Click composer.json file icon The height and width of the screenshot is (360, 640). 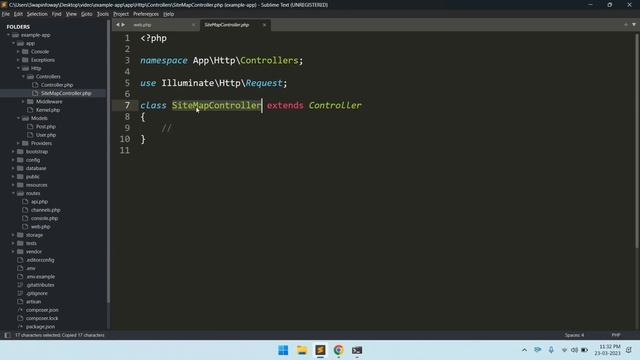(20, 310)
